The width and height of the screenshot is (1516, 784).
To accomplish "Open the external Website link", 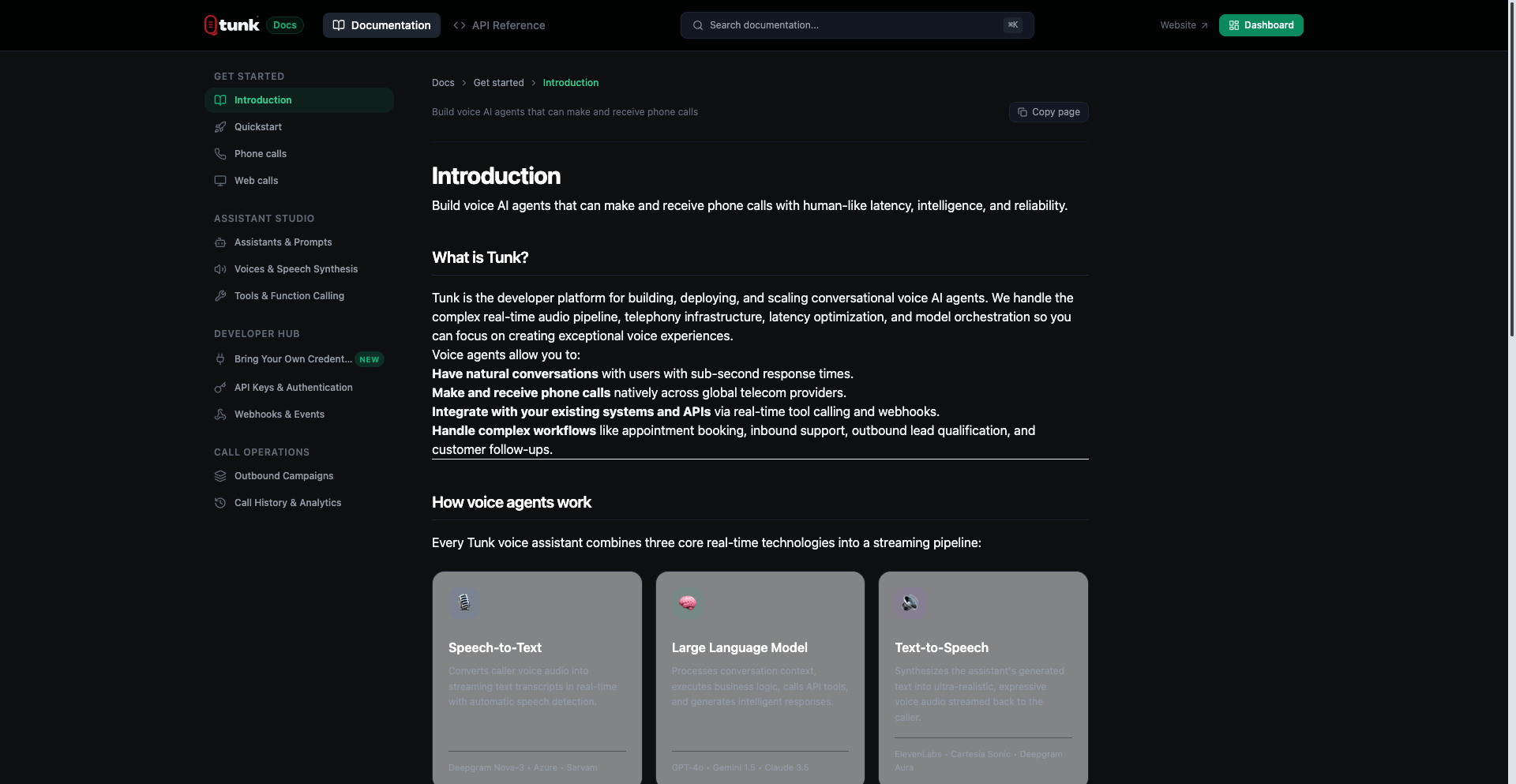I will click(x=1184, y=25).
